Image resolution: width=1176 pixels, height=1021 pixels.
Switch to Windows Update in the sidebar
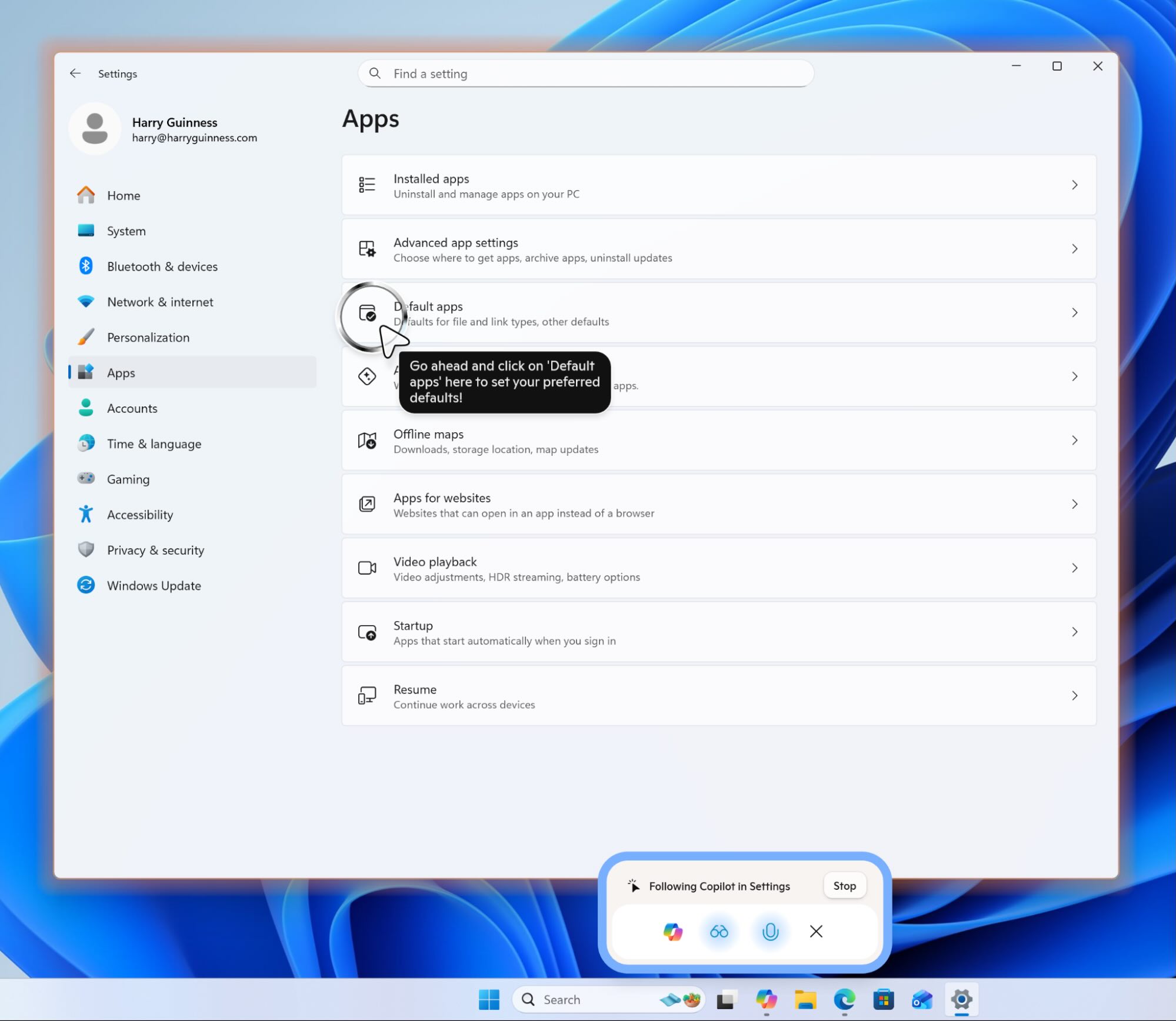click(x=154, y=585)
